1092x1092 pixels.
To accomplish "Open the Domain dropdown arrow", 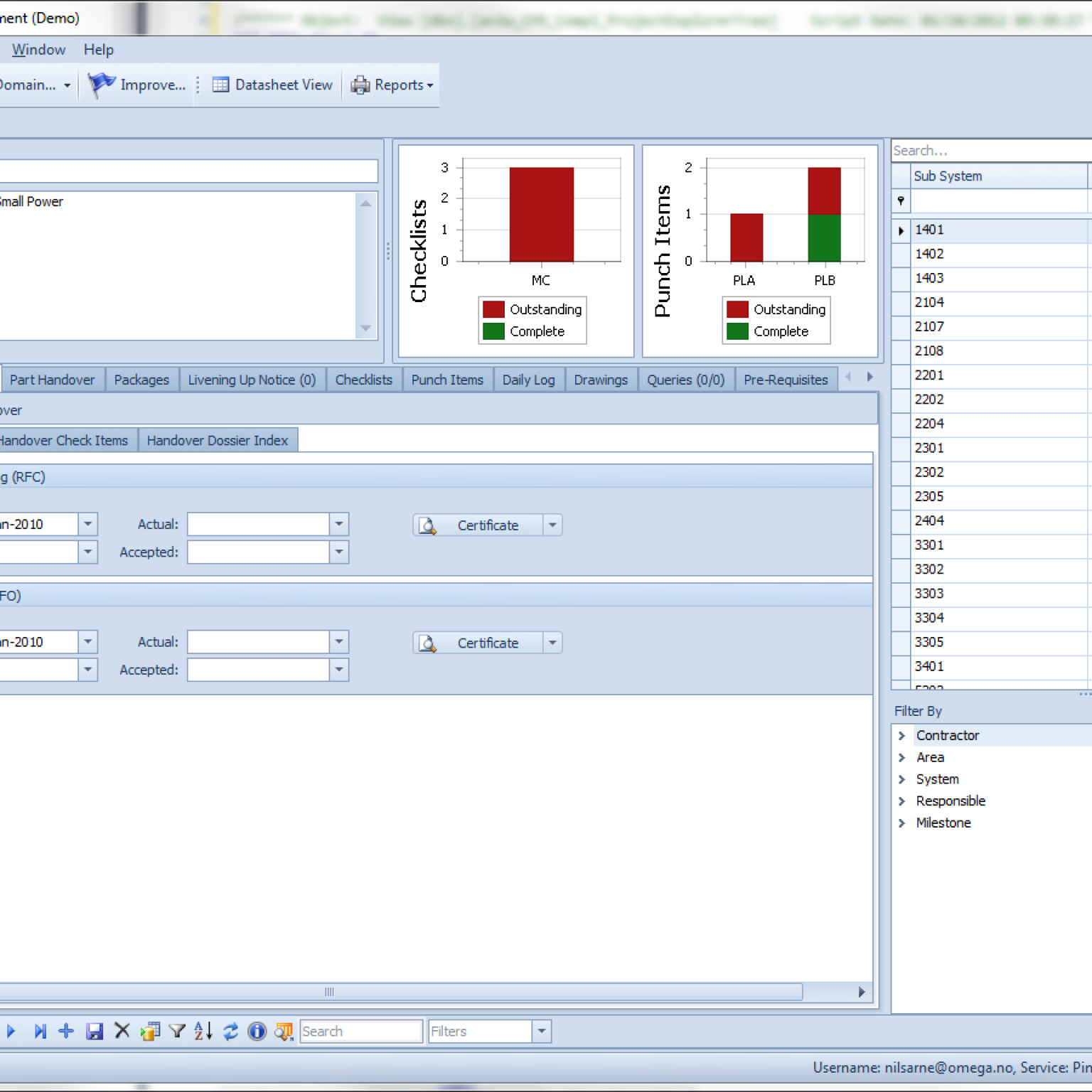I will tap(67, 85).
